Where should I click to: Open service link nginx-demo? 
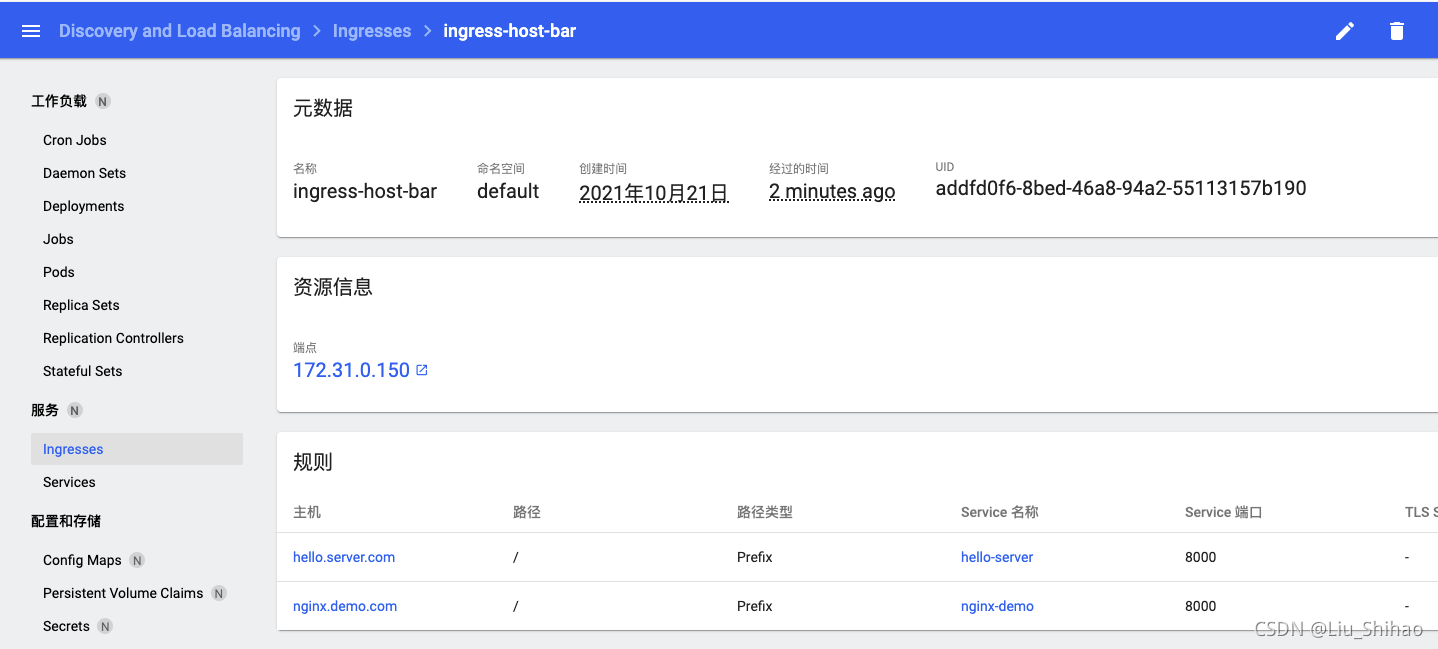coord(997,606)
